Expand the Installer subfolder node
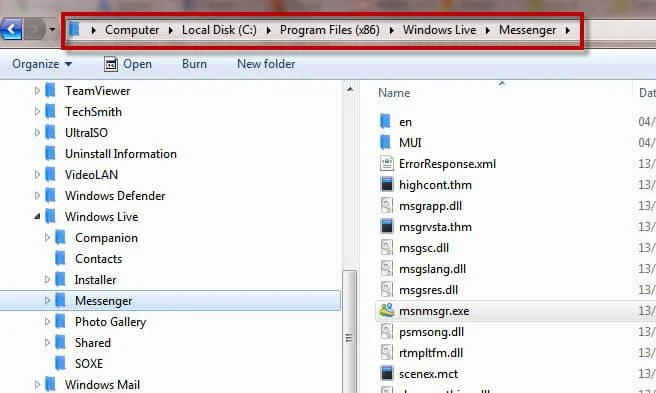This screenshot has width=656, height=393. coord(47,279)
